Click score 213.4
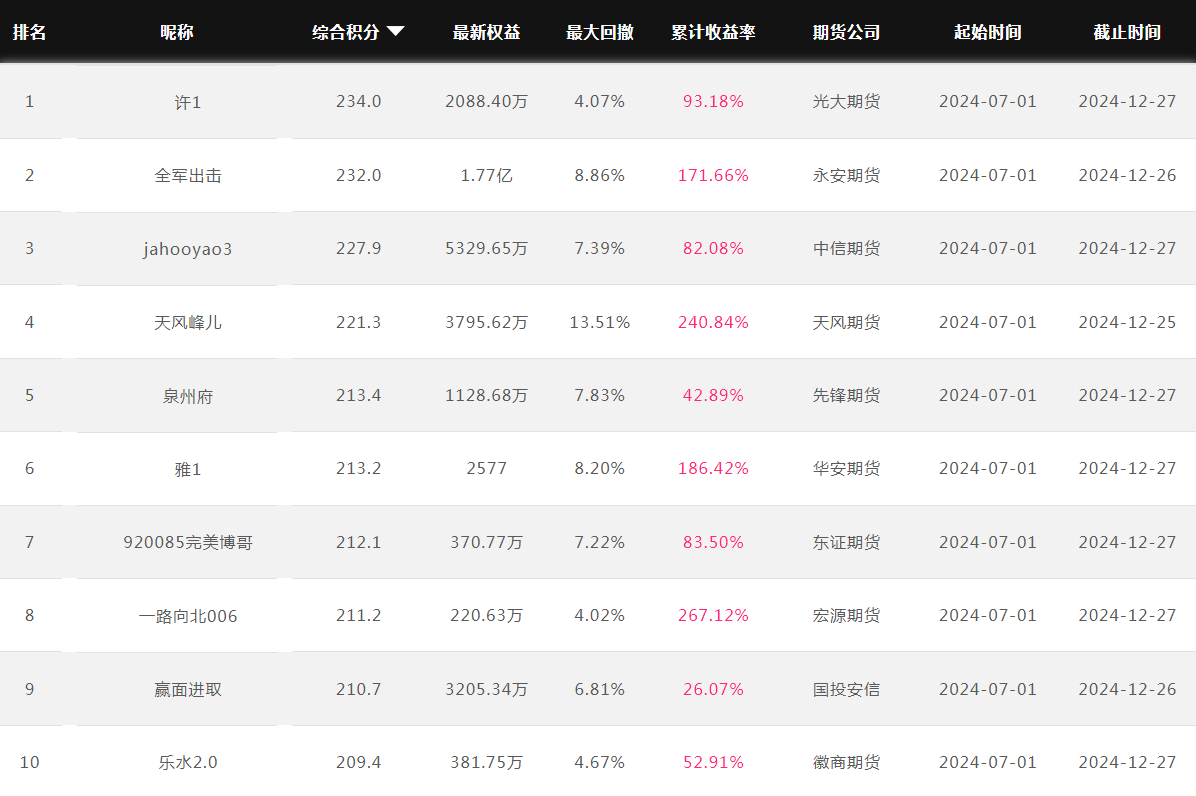The width and height of the screenshot is (1196, 796). pyautogui.click(x=358, y=395)
